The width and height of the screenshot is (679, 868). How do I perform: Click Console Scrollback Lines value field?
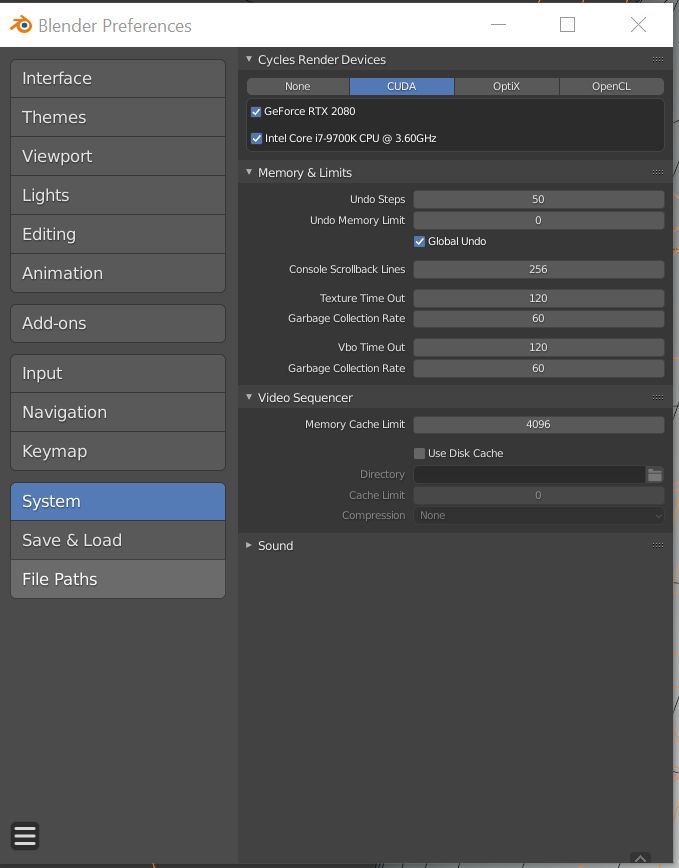click(538, 270)
